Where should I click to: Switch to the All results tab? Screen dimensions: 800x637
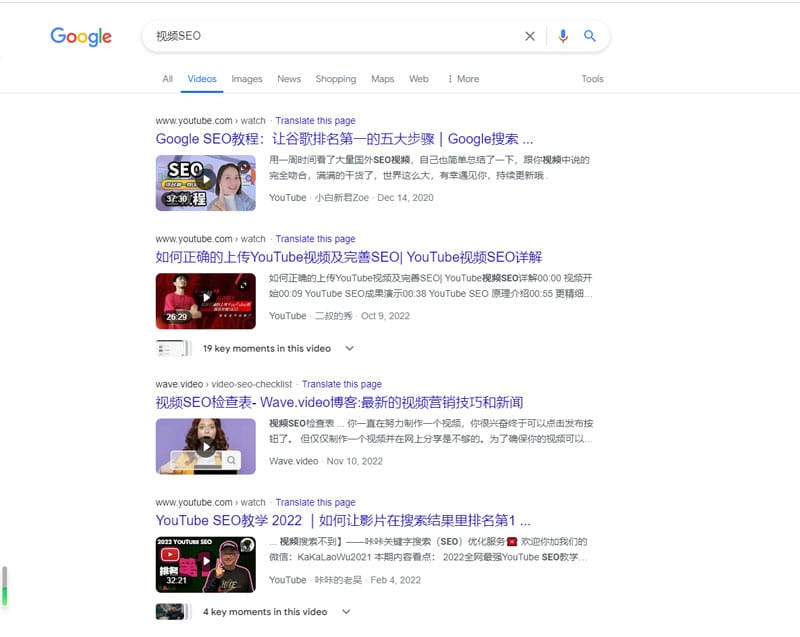[167, 79]
